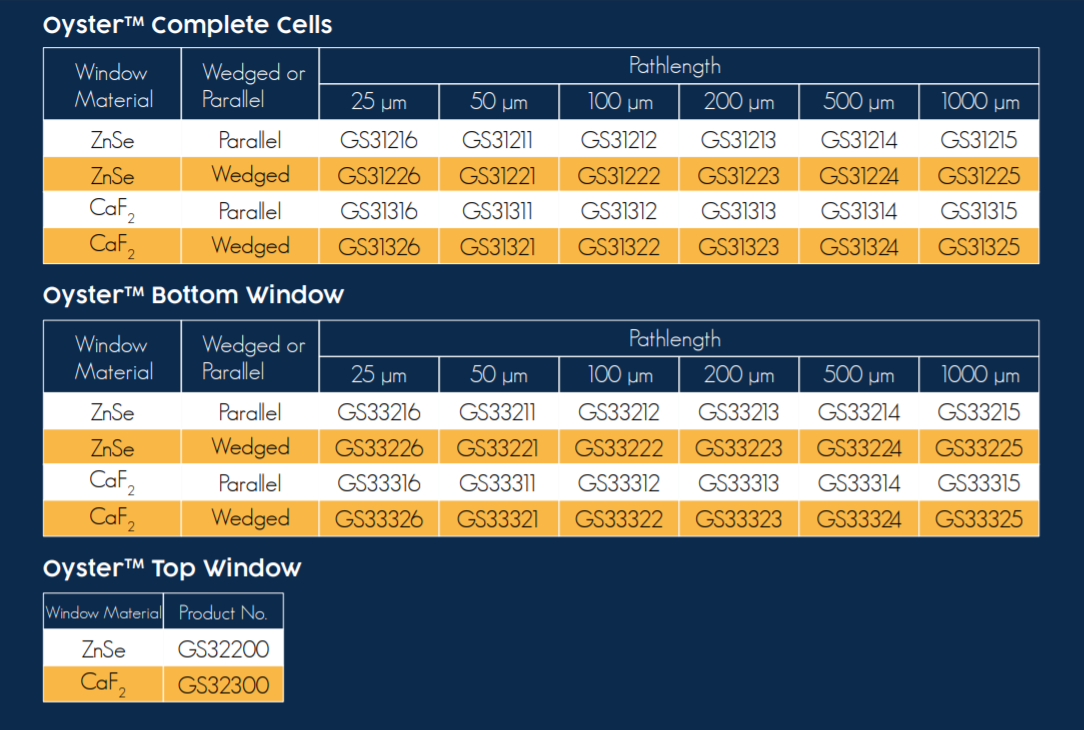Image resolution: width=1084 pixels, height=730 pixels.
Task: Select product code GS31221
Action: coord(498,176)
